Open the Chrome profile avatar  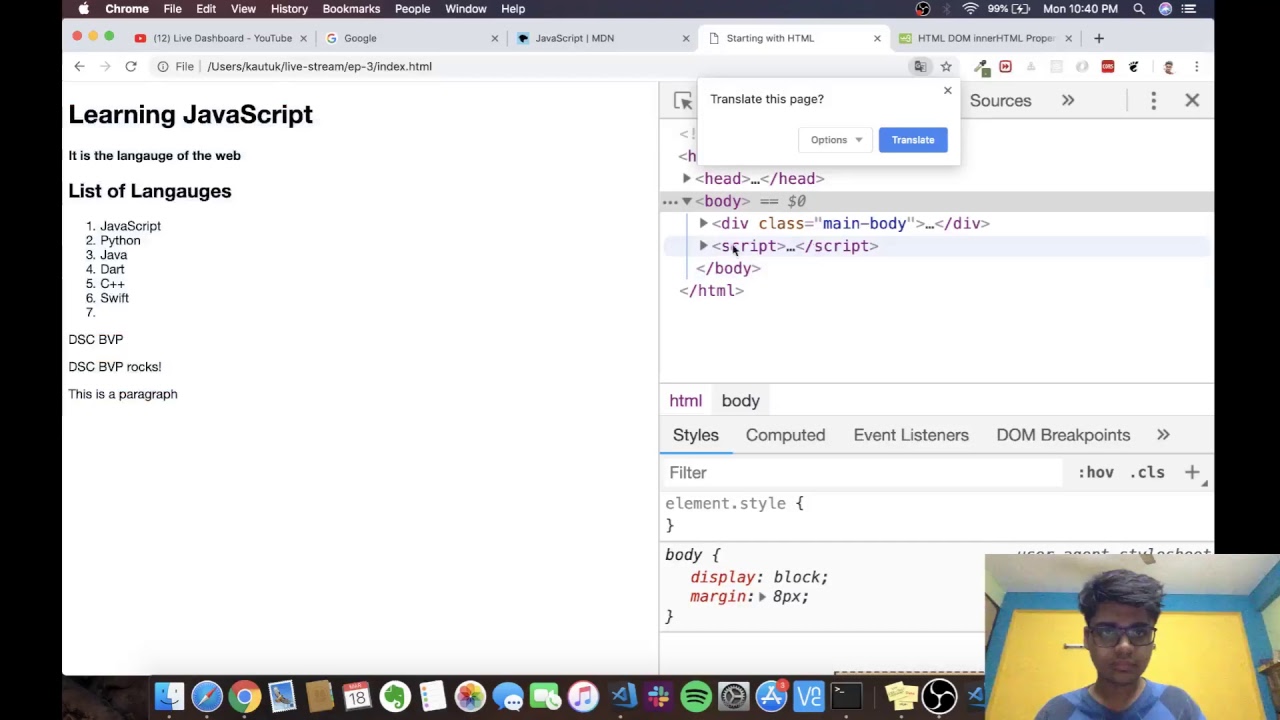(1169, 66)
